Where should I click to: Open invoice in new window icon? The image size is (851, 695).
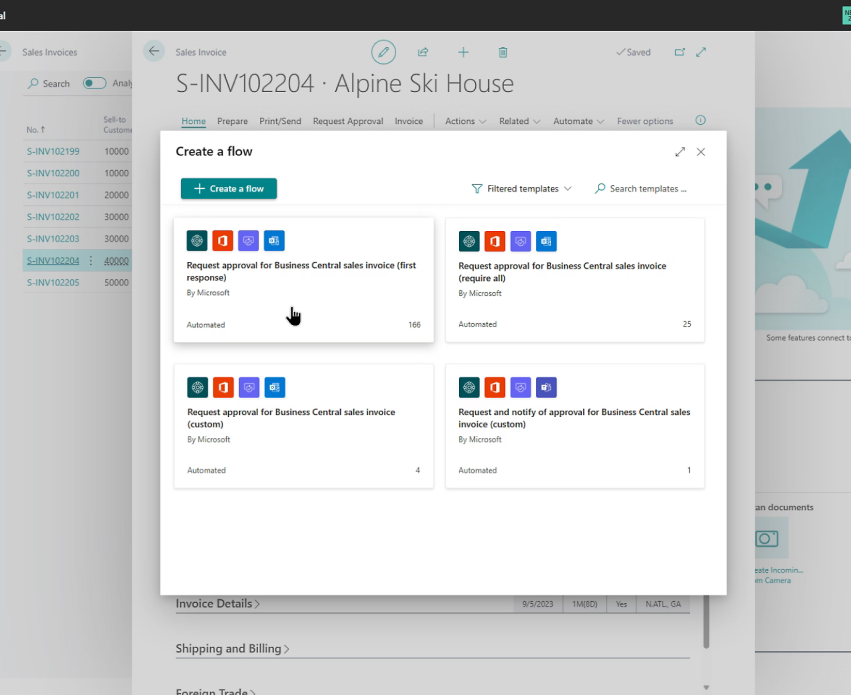click(679, 52)
